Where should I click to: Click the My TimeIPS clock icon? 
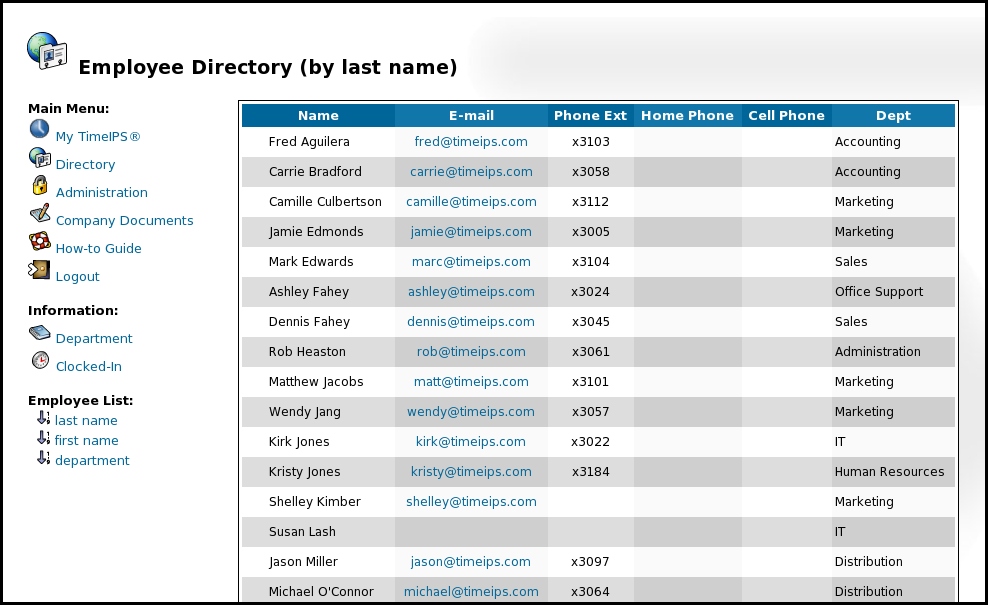click(x=39, y=129)
